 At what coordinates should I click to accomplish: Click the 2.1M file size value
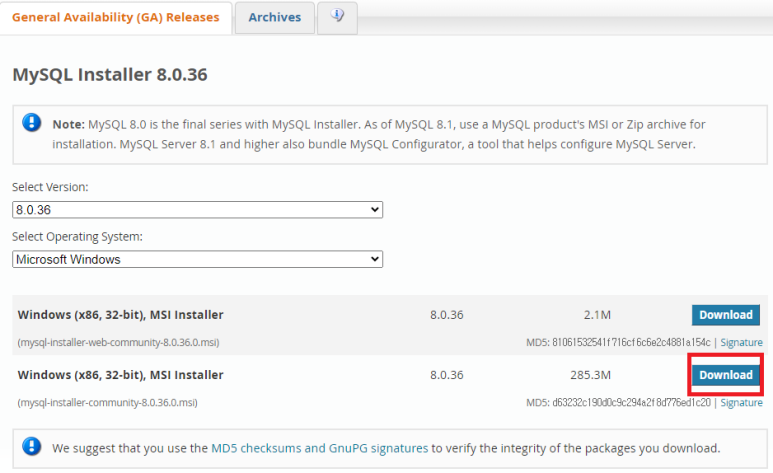(597, 315)
